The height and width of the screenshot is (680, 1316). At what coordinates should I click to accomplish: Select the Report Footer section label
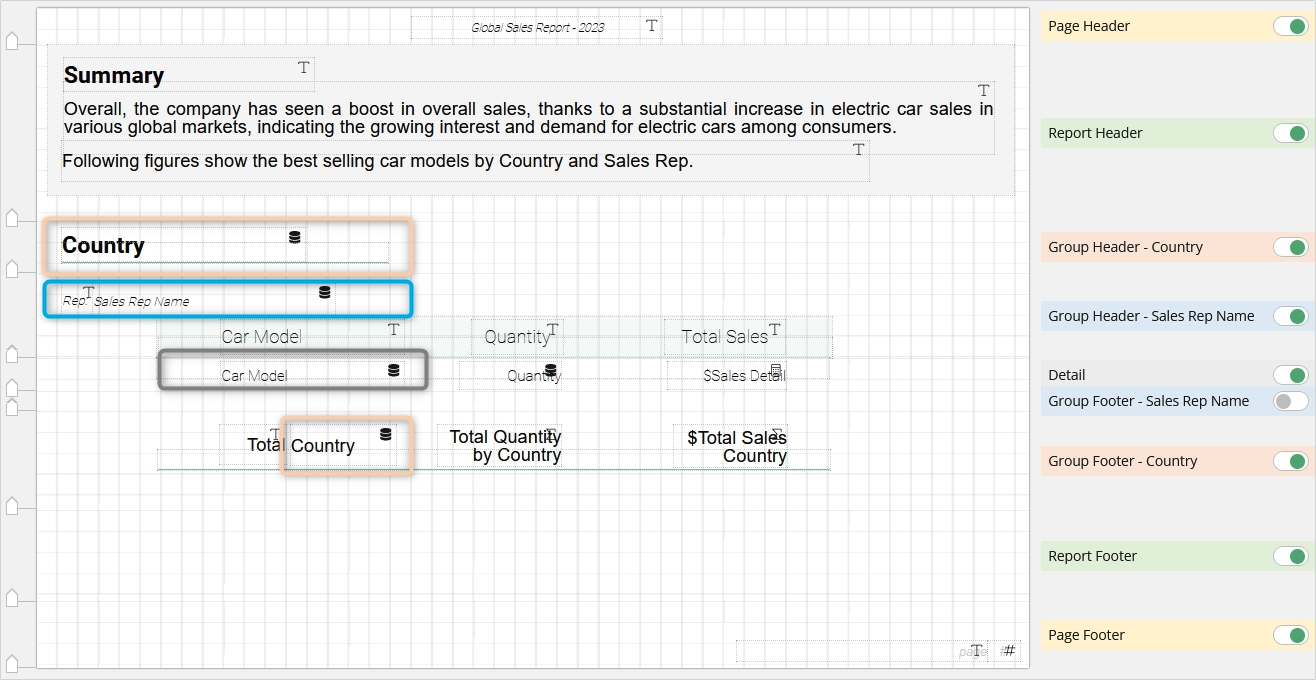1092,556
